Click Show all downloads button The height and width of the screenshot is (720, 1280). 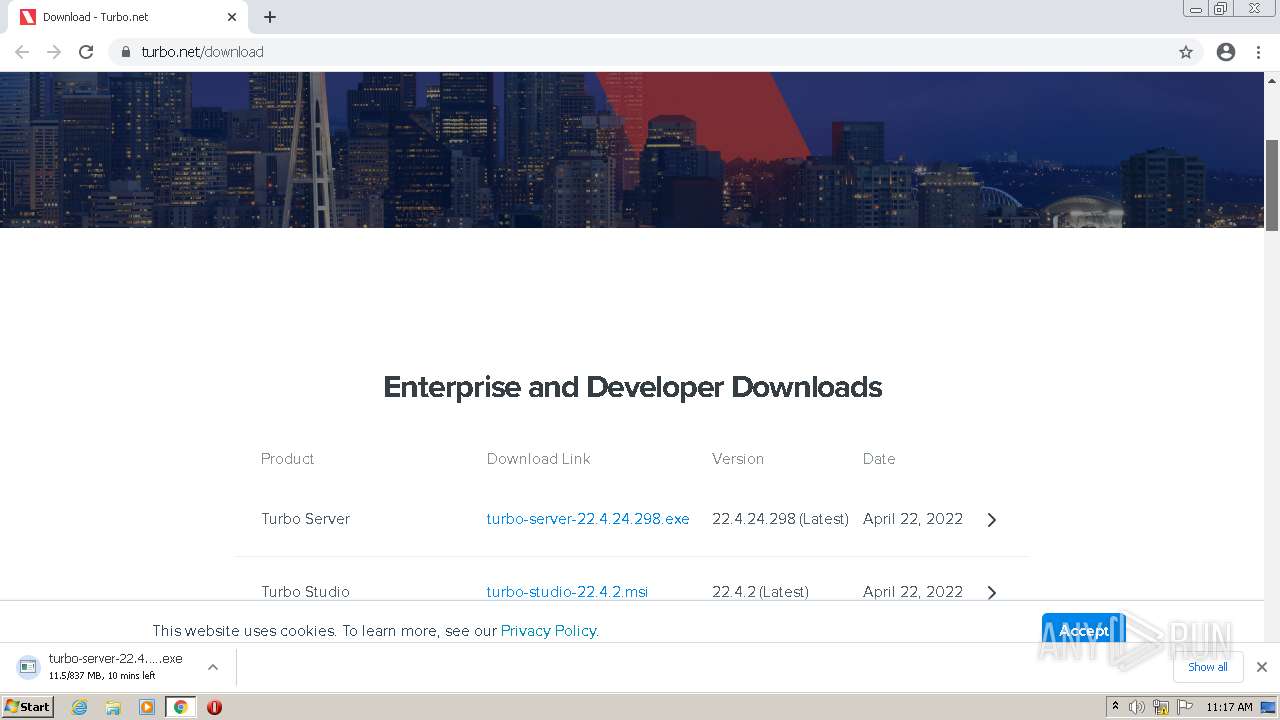pyautogui.click(x=1208, y=667)
